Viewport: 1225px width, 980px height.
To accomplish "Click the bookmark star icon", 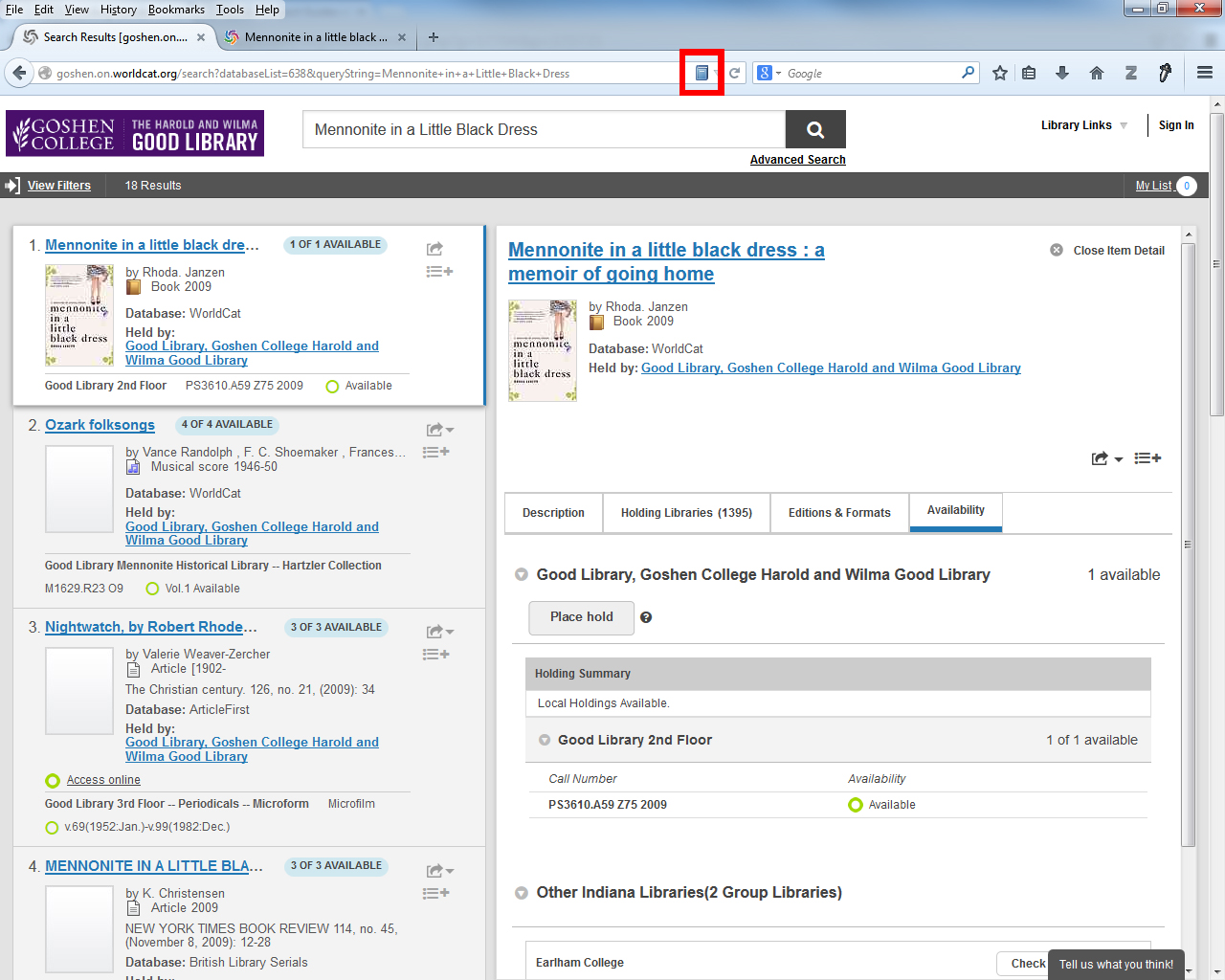I will point(1000,73).
